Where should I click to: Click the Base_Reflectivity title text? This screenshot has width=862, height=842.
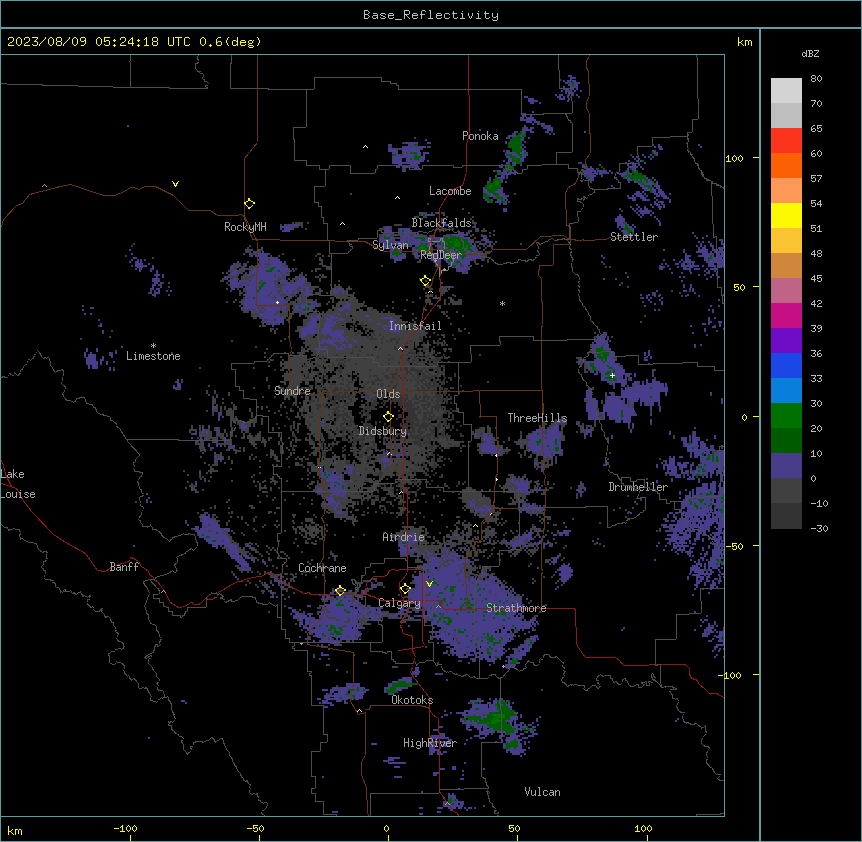[431, 15]
